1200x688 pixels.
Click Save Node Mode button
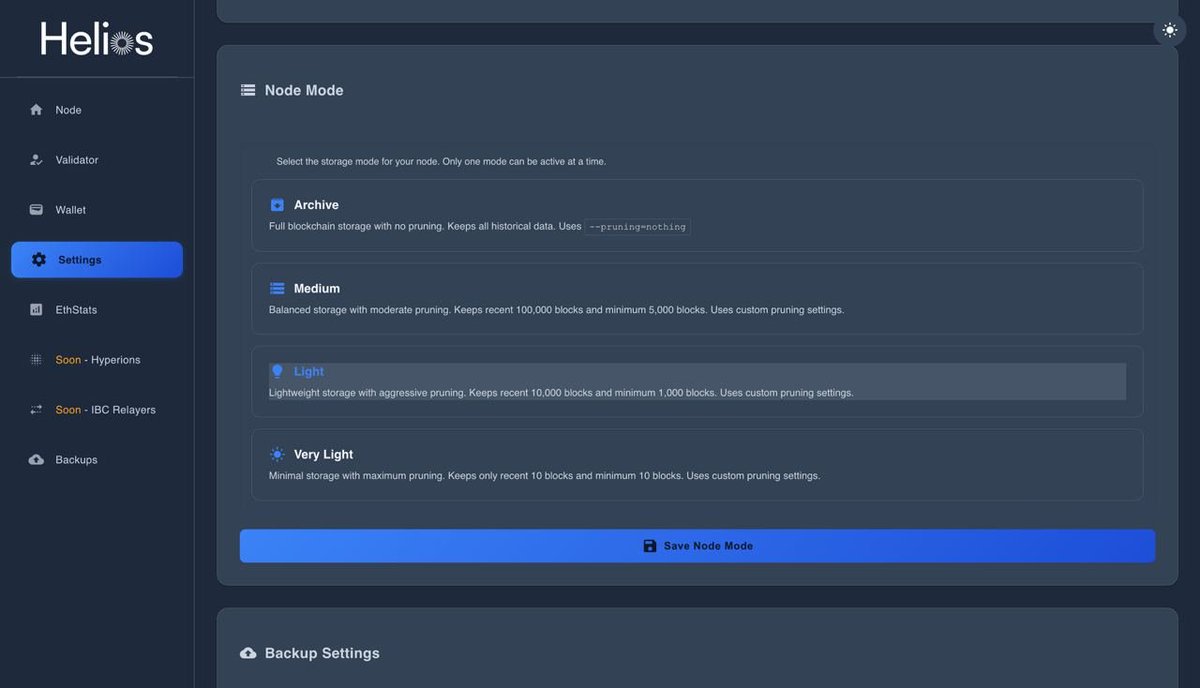(697, 546)
